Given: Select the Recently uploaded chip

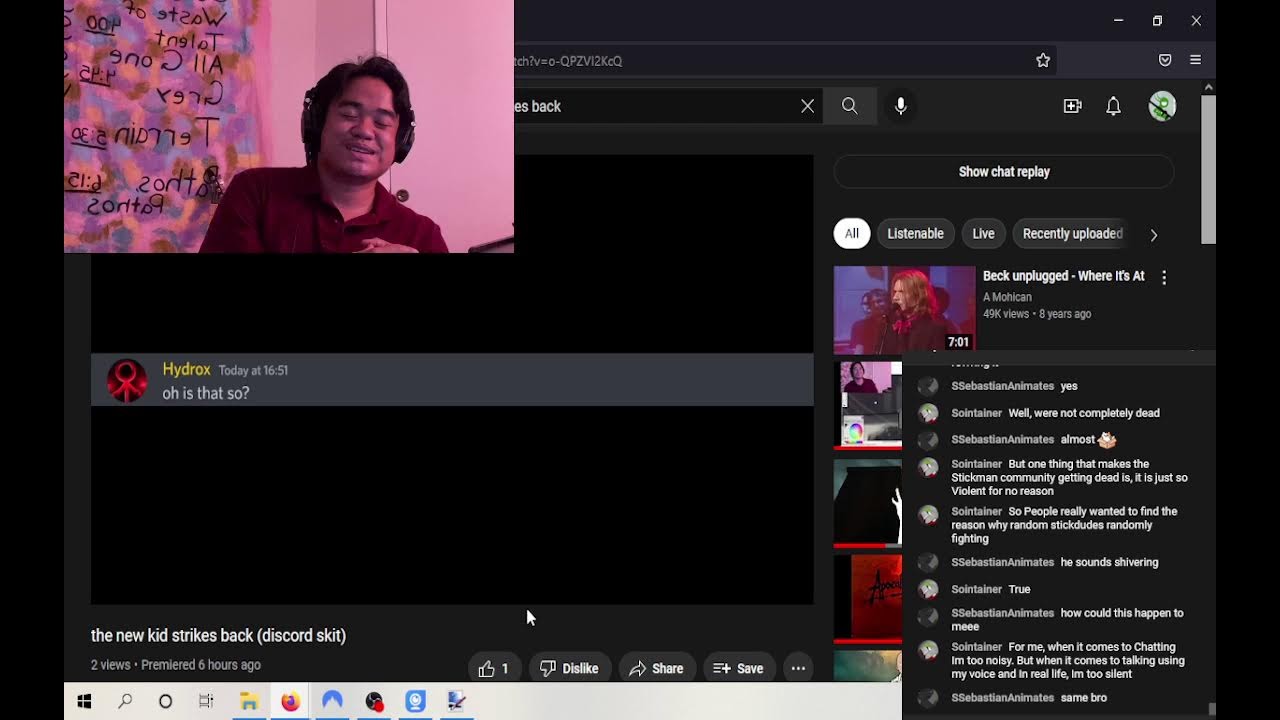Looking at the screenshot, I should 1072,234.
